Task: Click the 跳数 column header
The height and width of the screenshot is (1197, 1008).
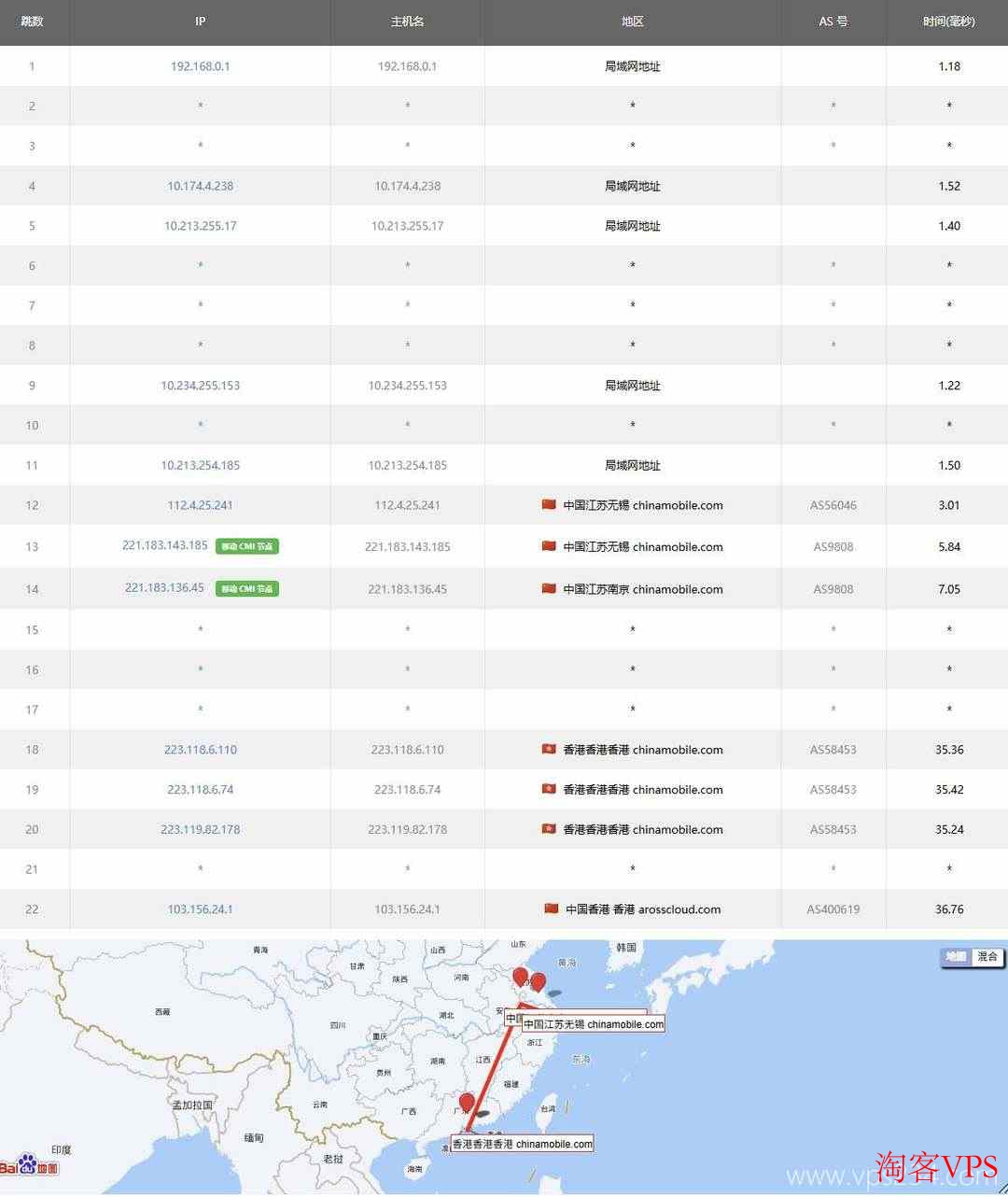Action: tap(33, 21)
